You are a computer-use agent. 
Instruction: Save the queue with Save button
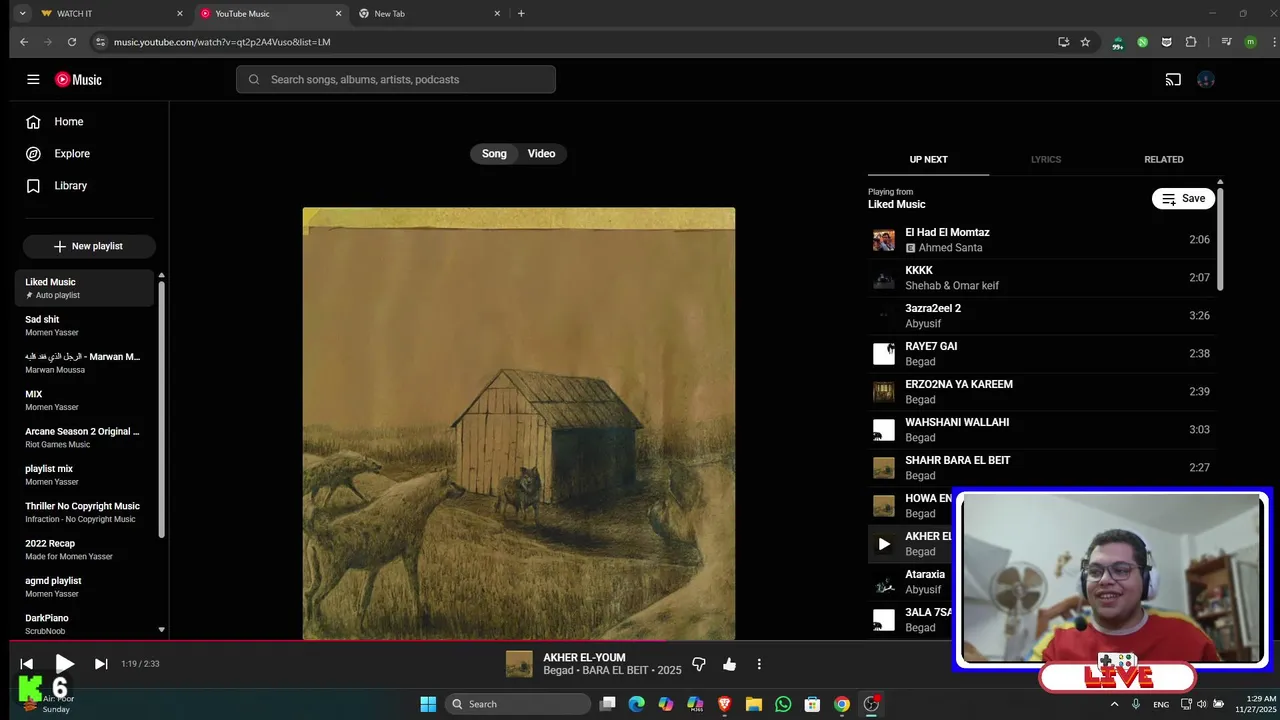point(1184,199)
